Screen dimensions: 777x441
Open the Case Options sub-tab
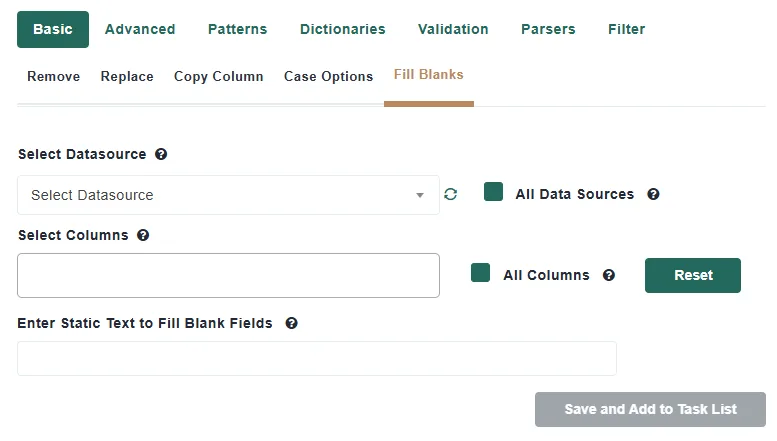click(x=328, y=77)
